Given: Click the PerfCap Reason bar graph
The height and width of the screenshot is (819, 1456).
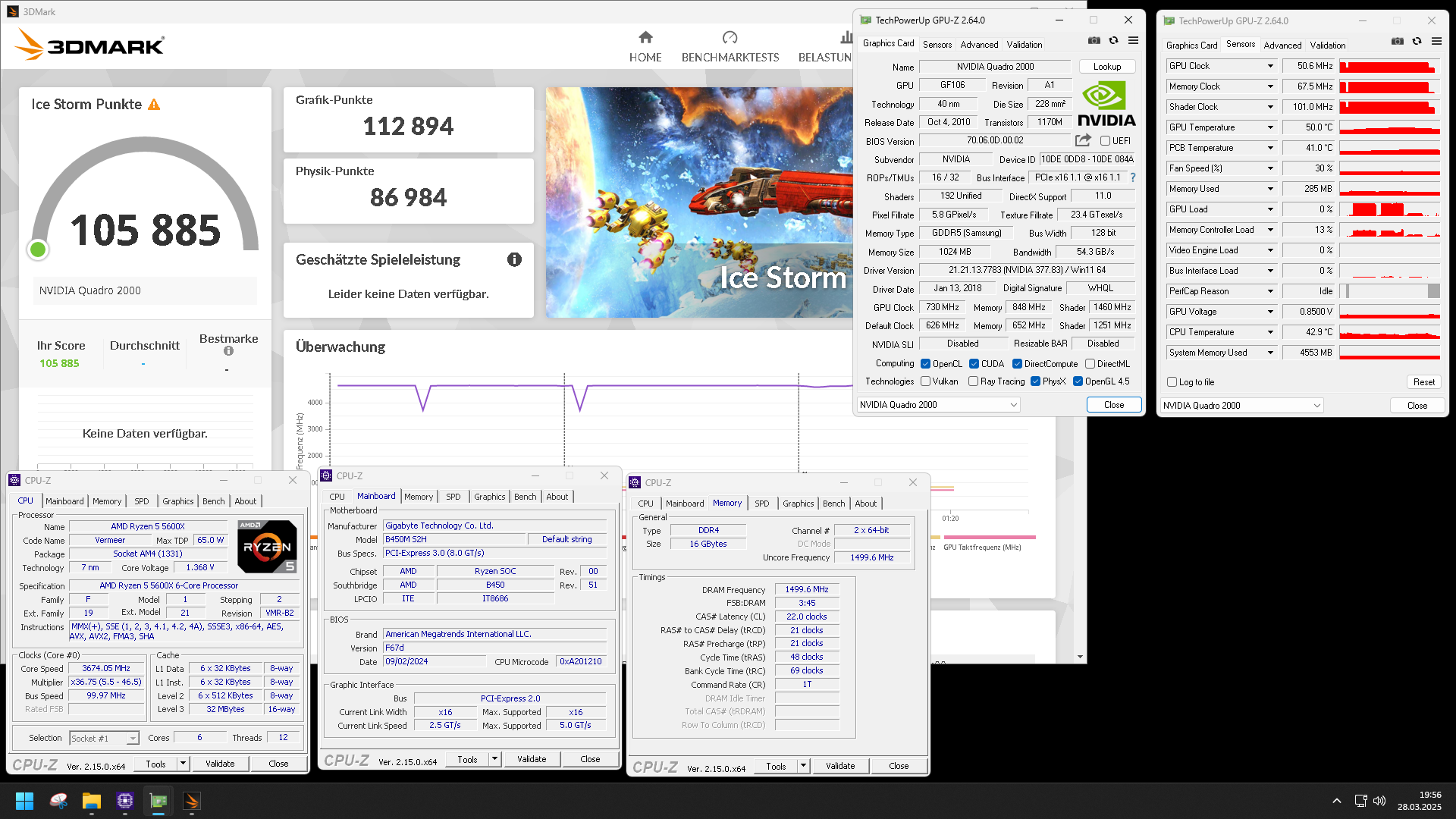Looking at the screenshot, I should click(1389, 291).
